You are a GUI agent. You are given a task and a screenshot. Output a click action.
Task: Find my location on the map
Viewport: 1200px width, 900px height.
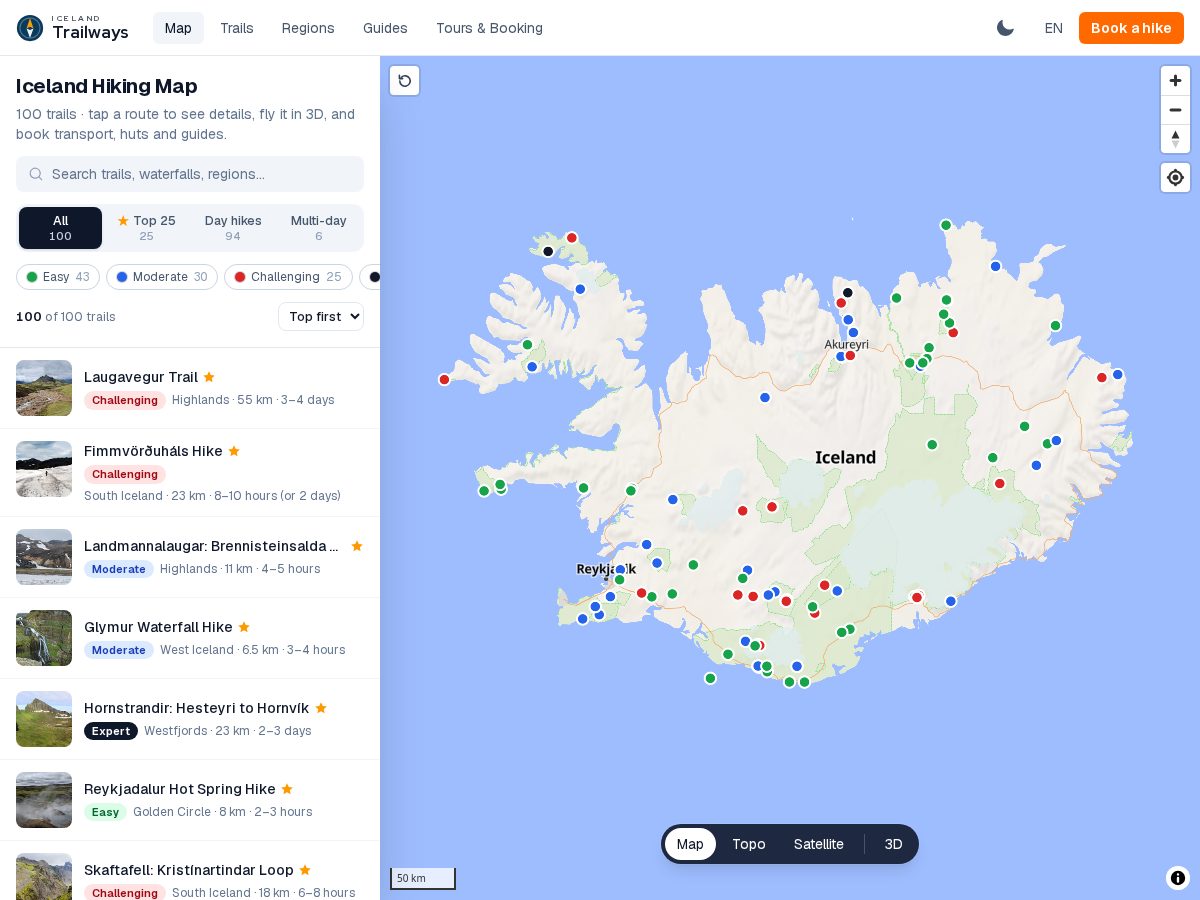tap(1175, 177)
